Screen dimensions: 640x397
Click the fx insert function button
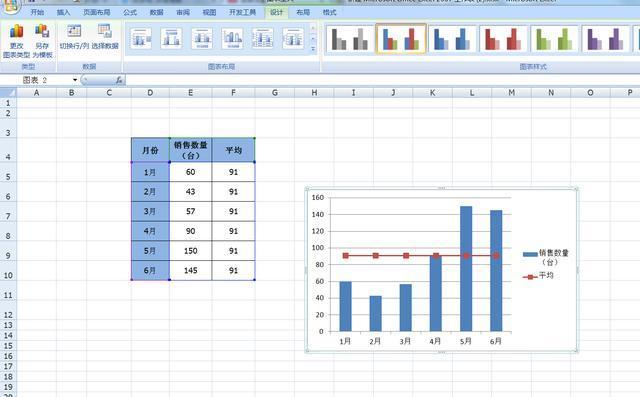coord(119,80)
